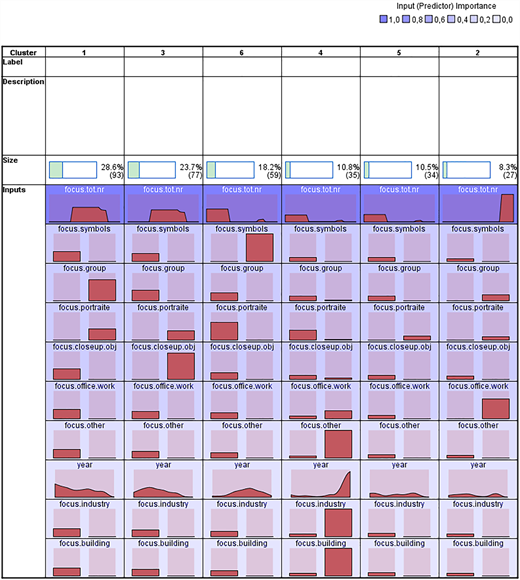The height and width of the screenshot is (580, 520).
Task: Select focus.closeup.obj cell in cluster 3
Action: pyautogui.click(x=163, y=362)
